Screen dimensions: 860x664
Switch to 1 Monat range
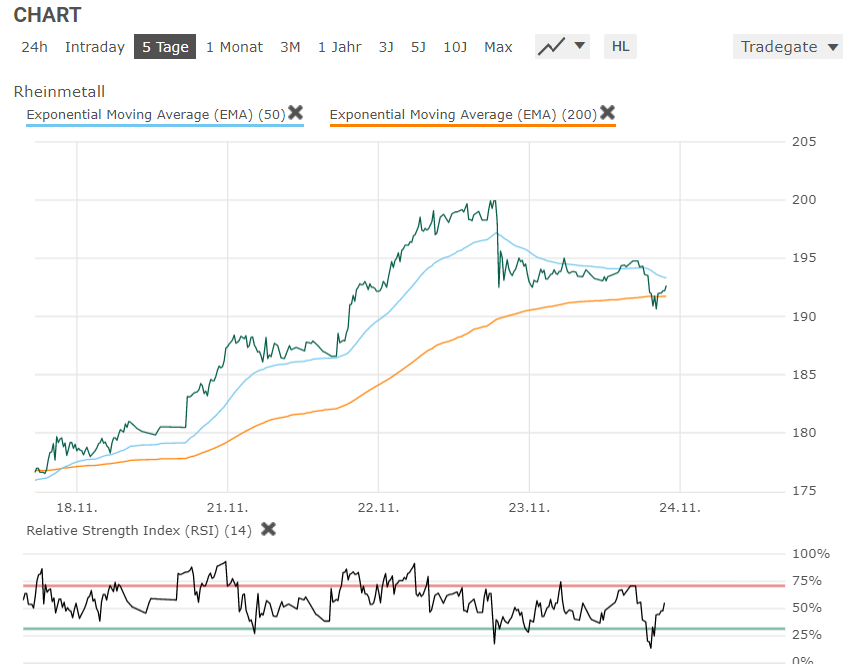(x=235, y=47)
